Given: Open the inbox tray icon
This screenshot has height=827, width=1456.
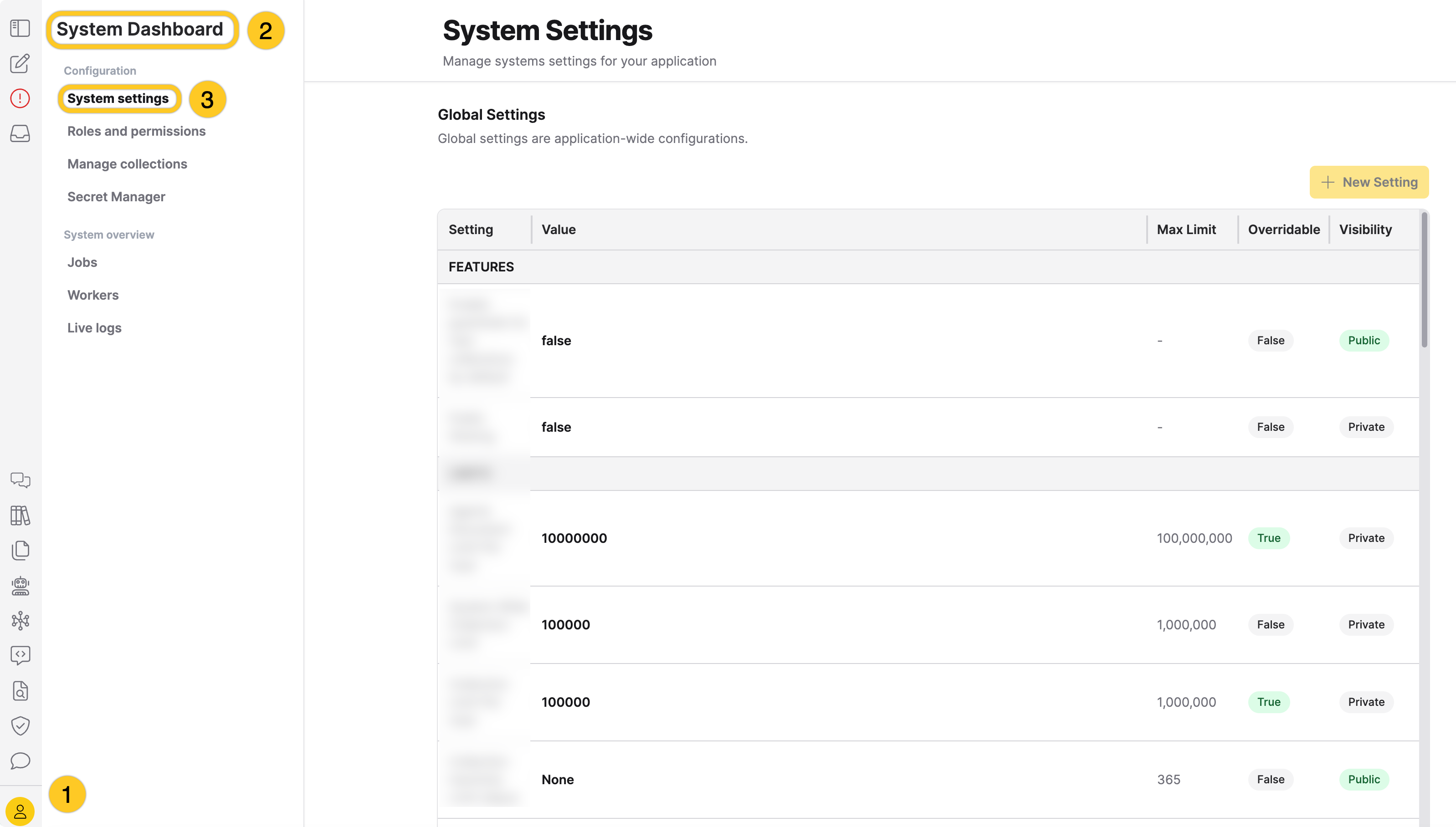Looking at the screenshot, I should coord(20,133).
